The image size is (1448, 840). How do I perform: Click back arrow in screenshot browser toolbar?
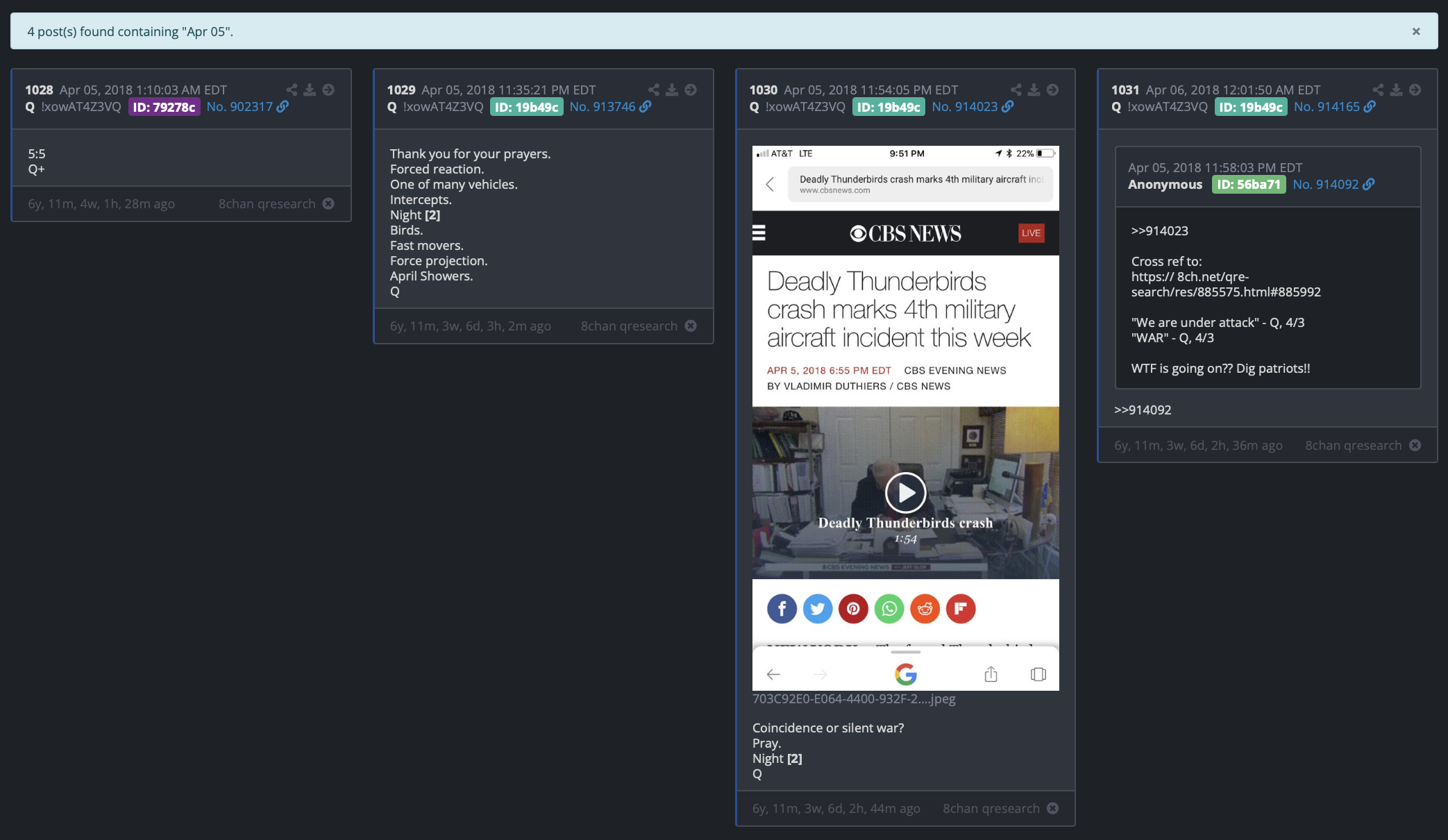tap(773, 674)
